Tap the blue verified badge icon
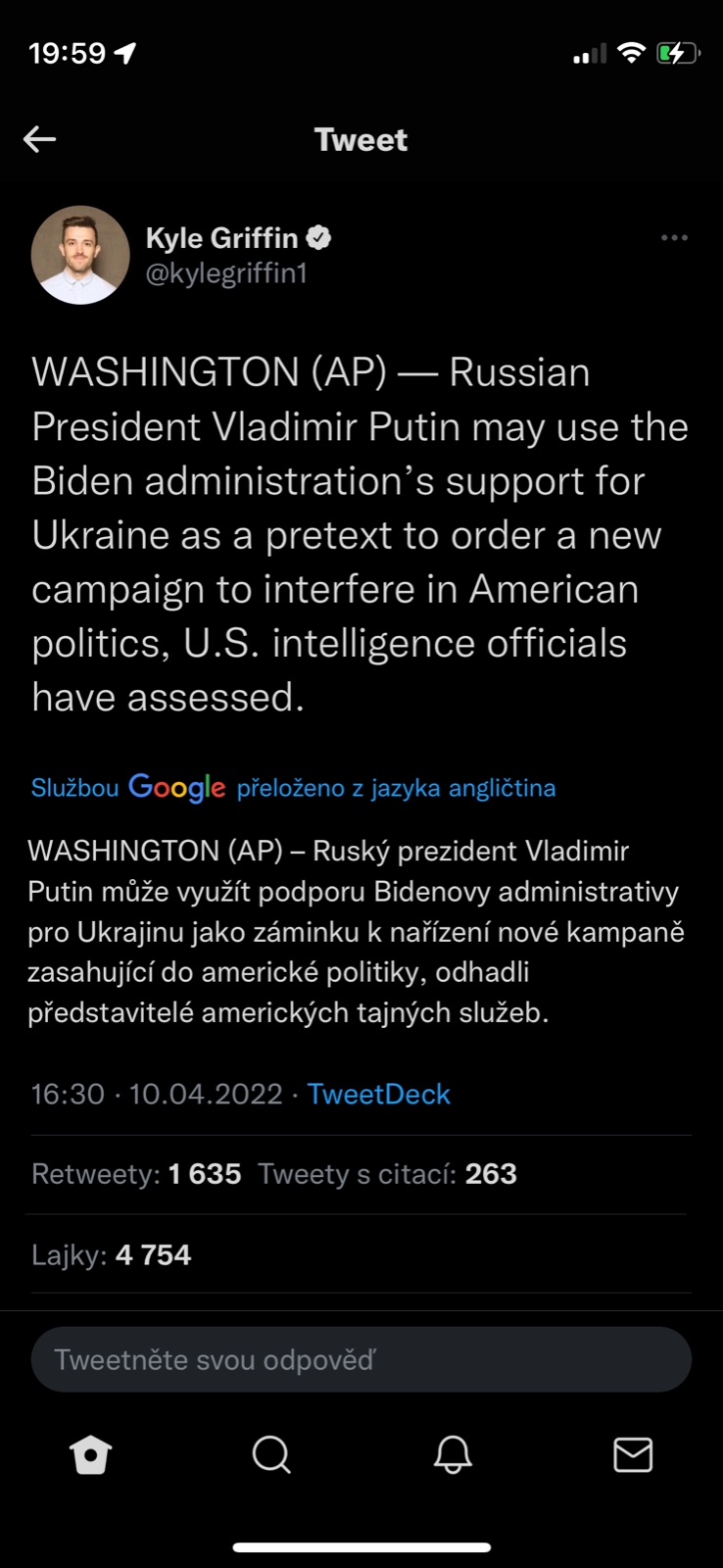 pyautogui.click(x=319, y=237)
